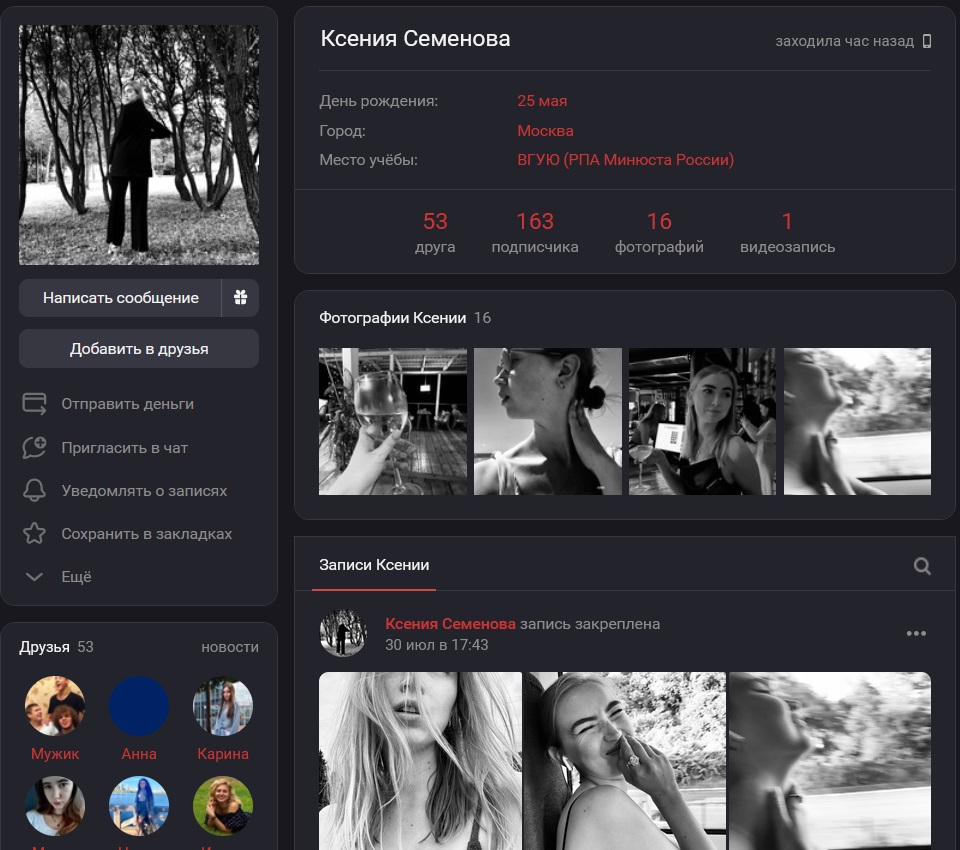Select the Записи Ксении tab
This screenshot has height=850, width=960.
pos(374,565)
